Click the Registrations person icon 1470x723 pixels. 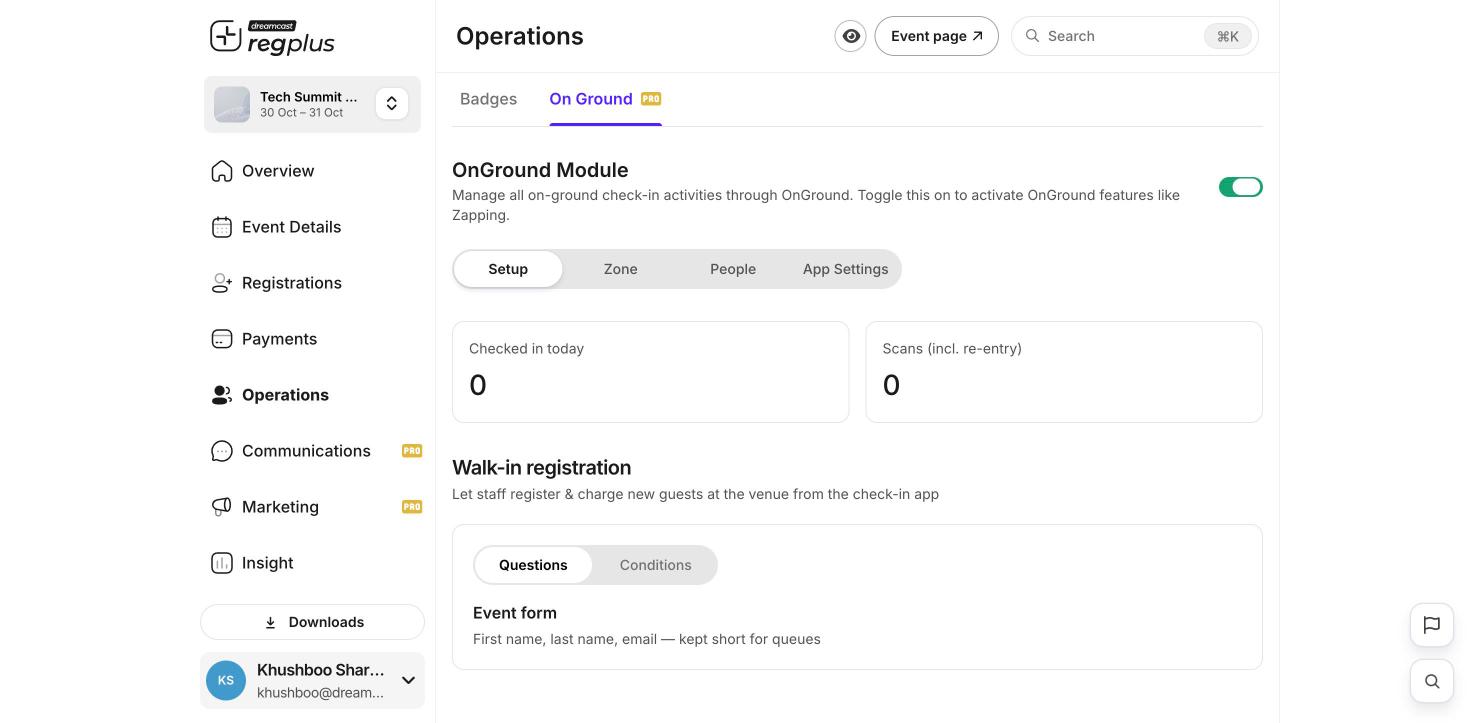[x=222, y=283]
